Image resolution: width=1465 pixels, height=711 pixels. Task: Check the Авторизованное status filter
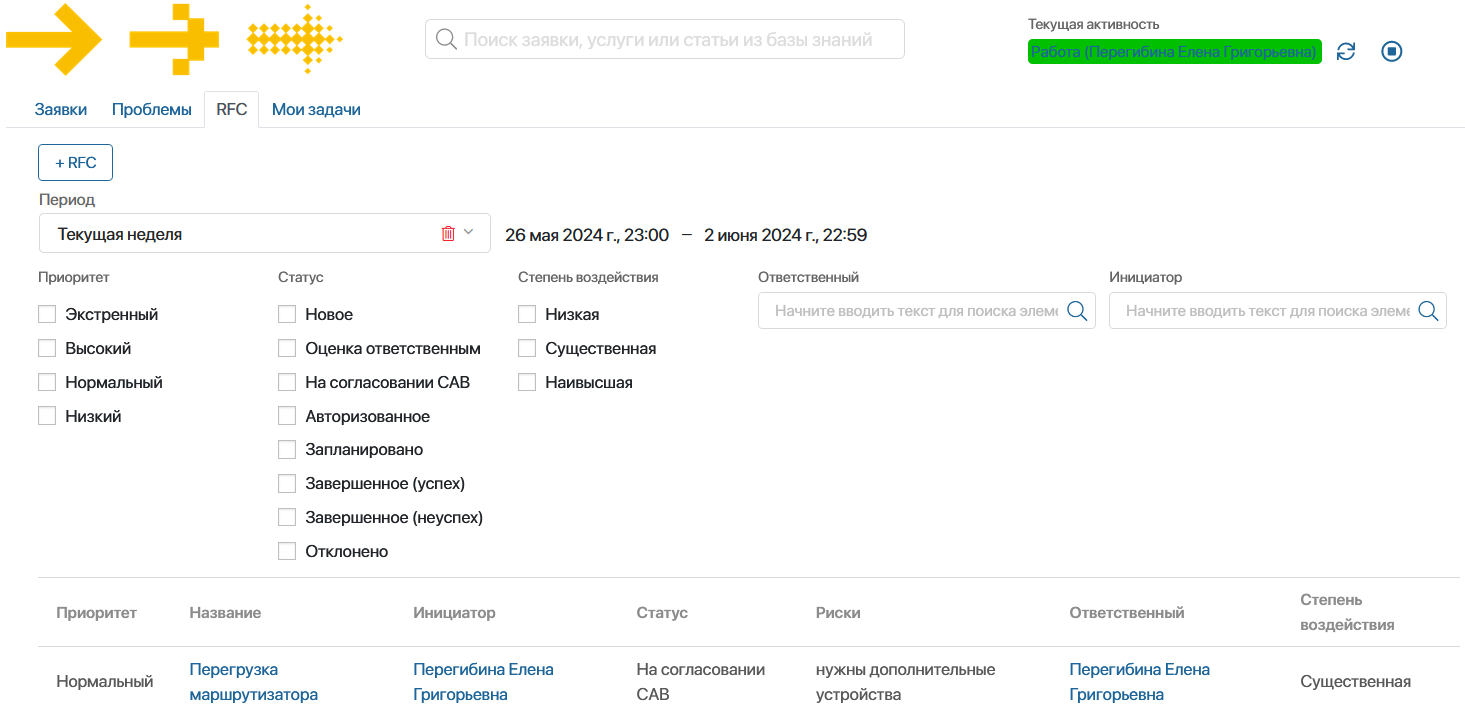coord(287,416)
